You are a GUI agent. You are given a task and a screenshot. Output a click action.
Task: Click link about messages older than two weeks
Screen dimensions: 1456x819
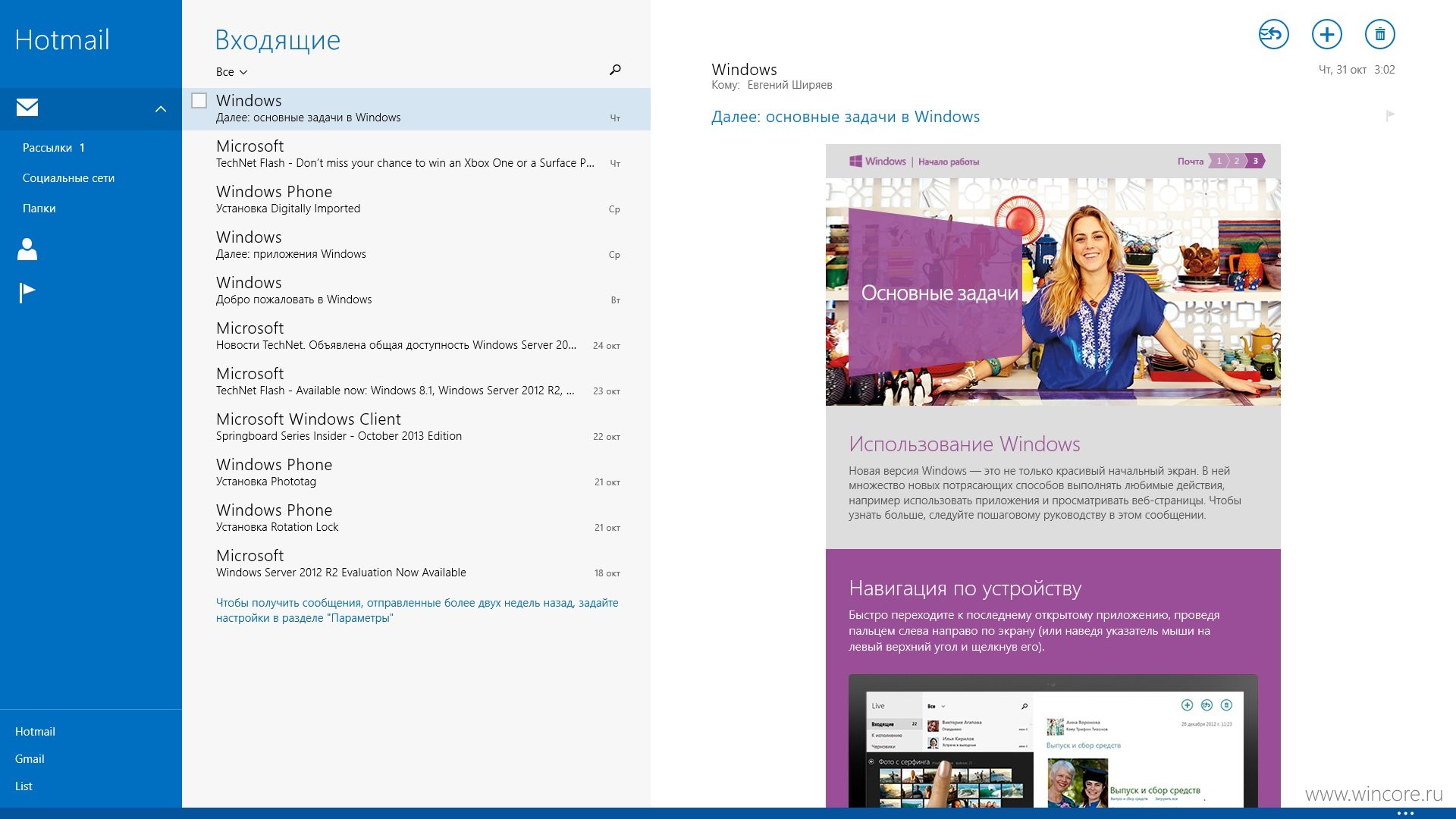coord(417,610)
